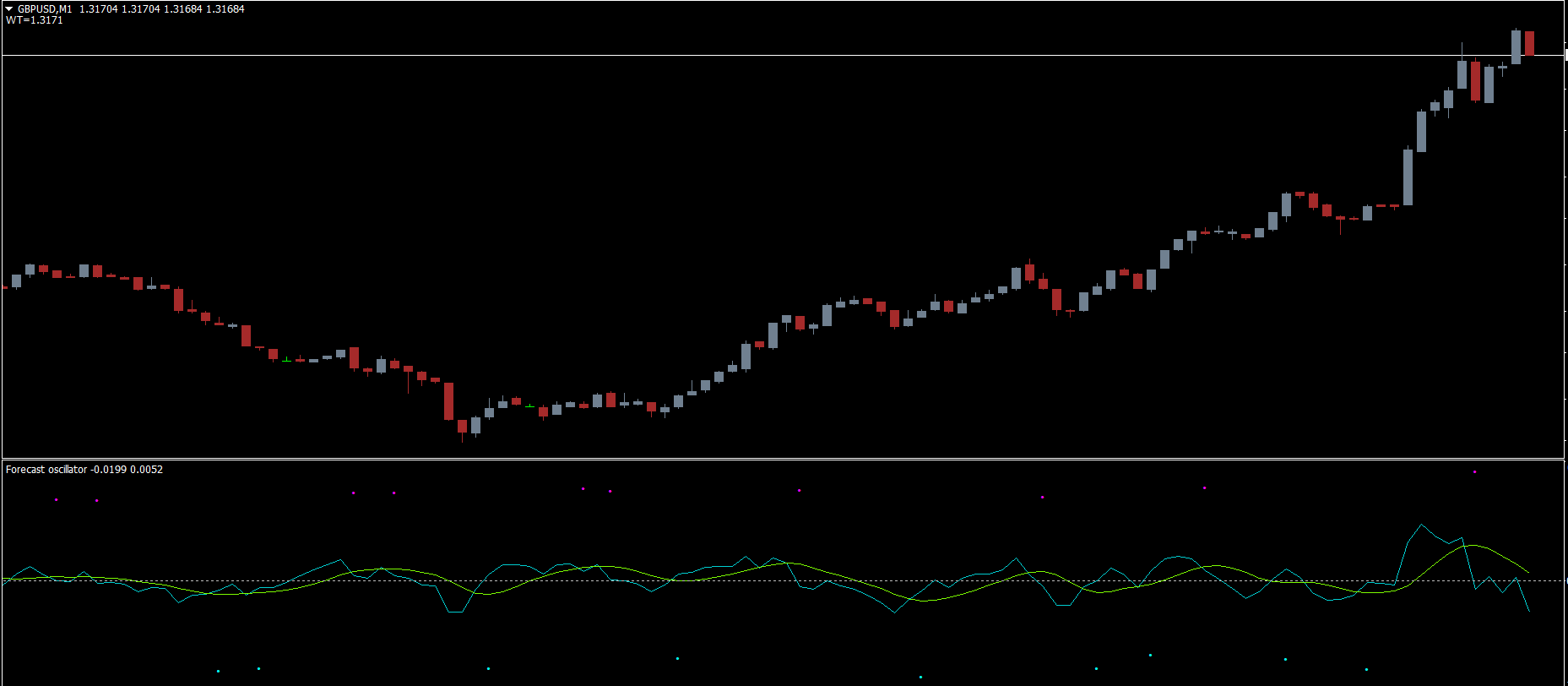This screenshot has height=686, width=1568.
Task: Click the triangle arrow beside GBPUSD,M1
Action: point(9,9)
